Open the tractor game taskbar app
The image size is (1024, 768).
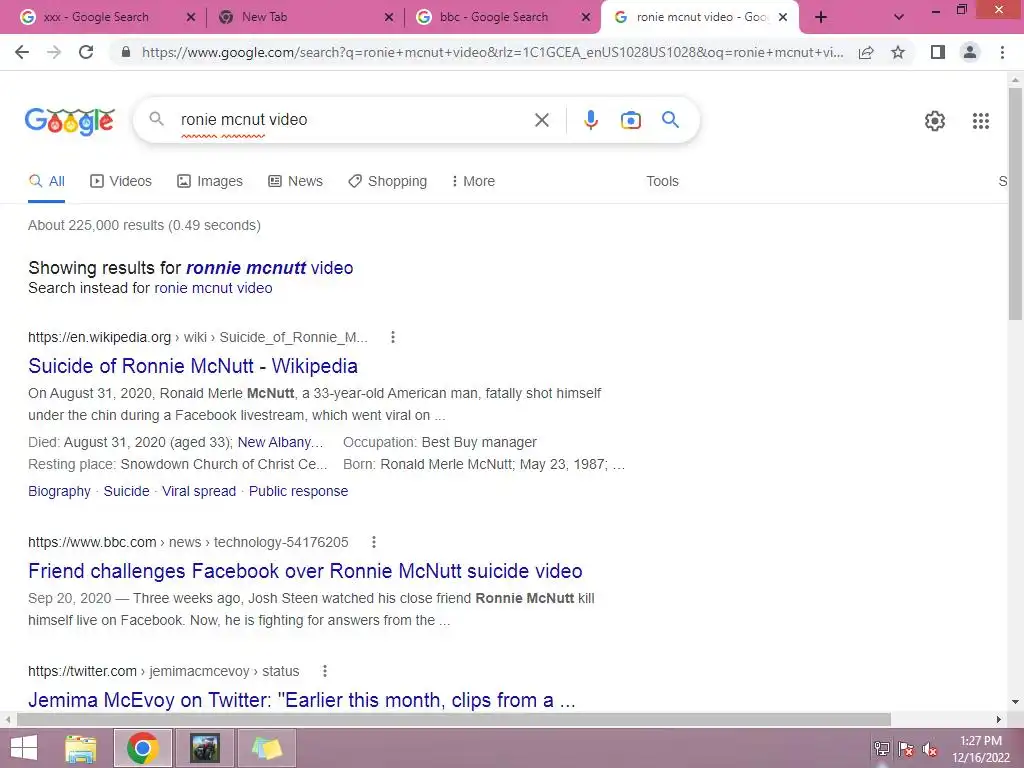click(x=205, y=748)
